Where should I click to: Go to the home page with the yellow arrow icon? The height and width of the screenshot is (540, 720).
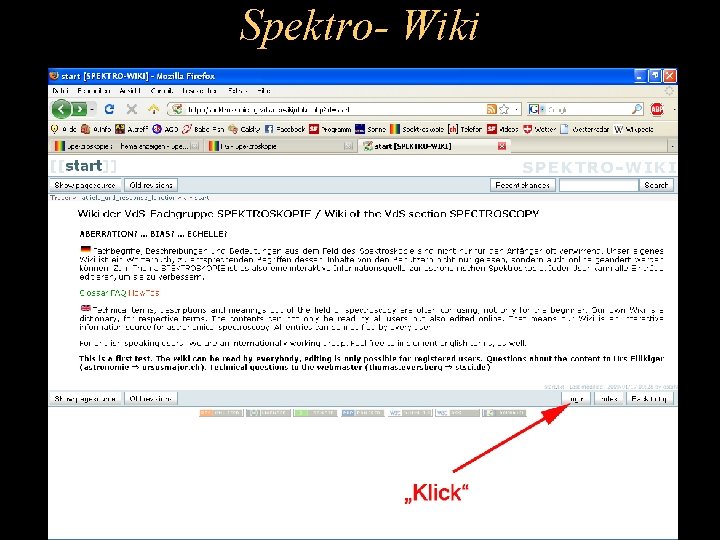[x=153, y=109]
